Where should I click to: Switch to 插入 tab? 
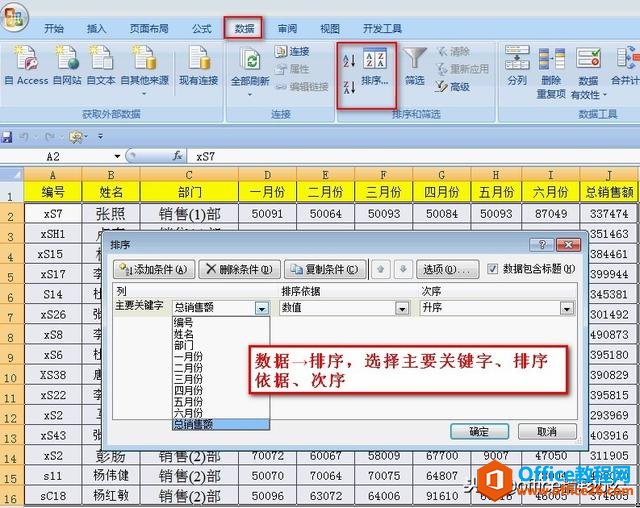[x=96, y=29]
